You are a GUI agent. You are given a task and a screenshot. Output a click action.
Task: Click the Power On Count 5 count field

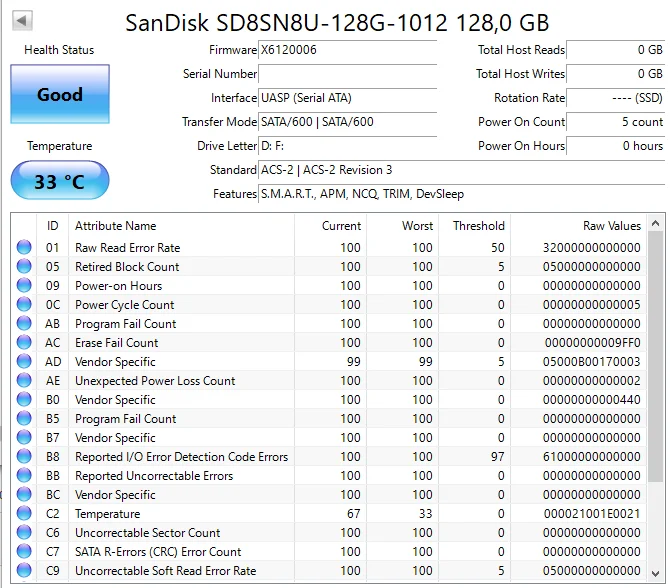tap(615, 122)
